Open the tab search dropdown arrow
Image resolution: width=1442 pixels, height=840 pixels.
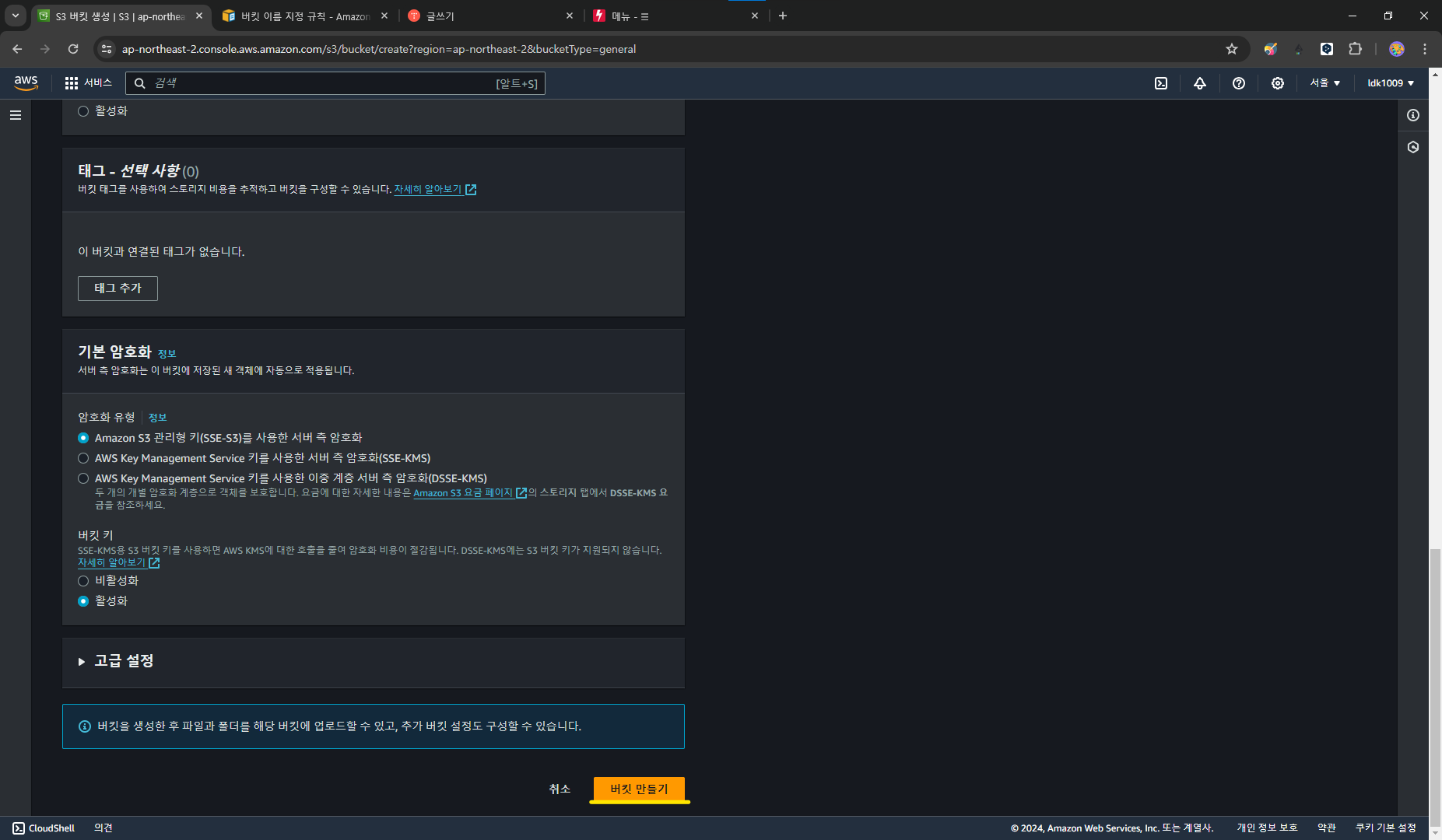click(16, 16)
